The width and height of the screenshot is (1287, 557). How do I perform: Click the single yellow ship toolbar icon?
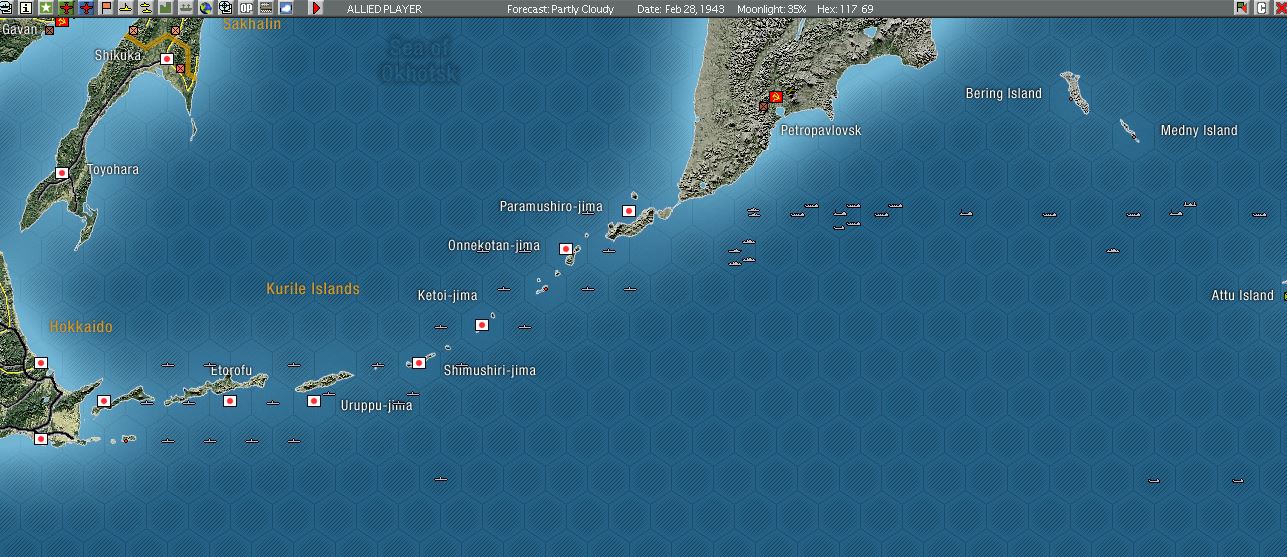tap(126, 8)
